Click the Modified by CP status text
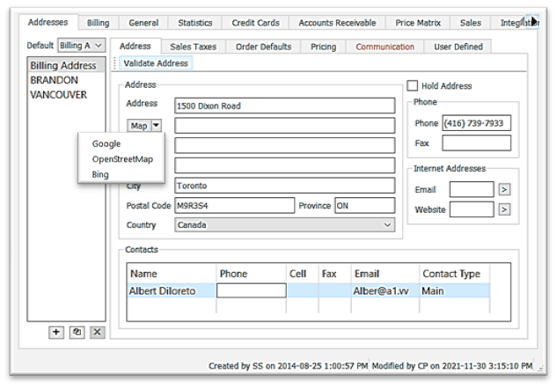557x388 pixels. 452,366
